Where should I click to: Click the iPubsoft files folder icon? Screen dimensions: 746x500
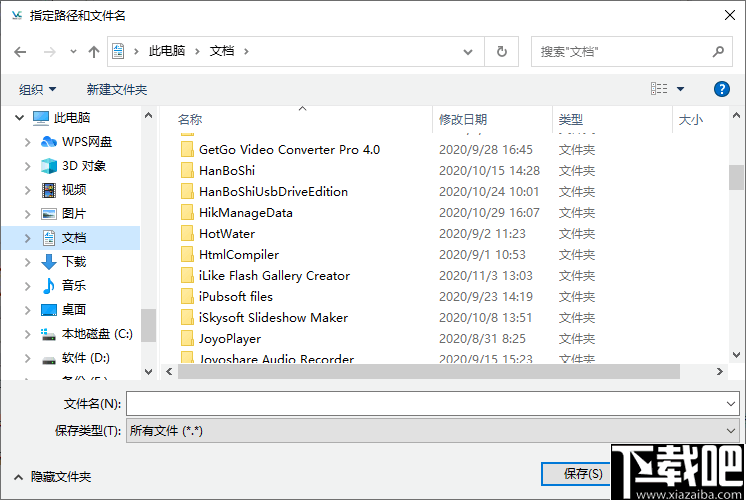click(187, 296)
